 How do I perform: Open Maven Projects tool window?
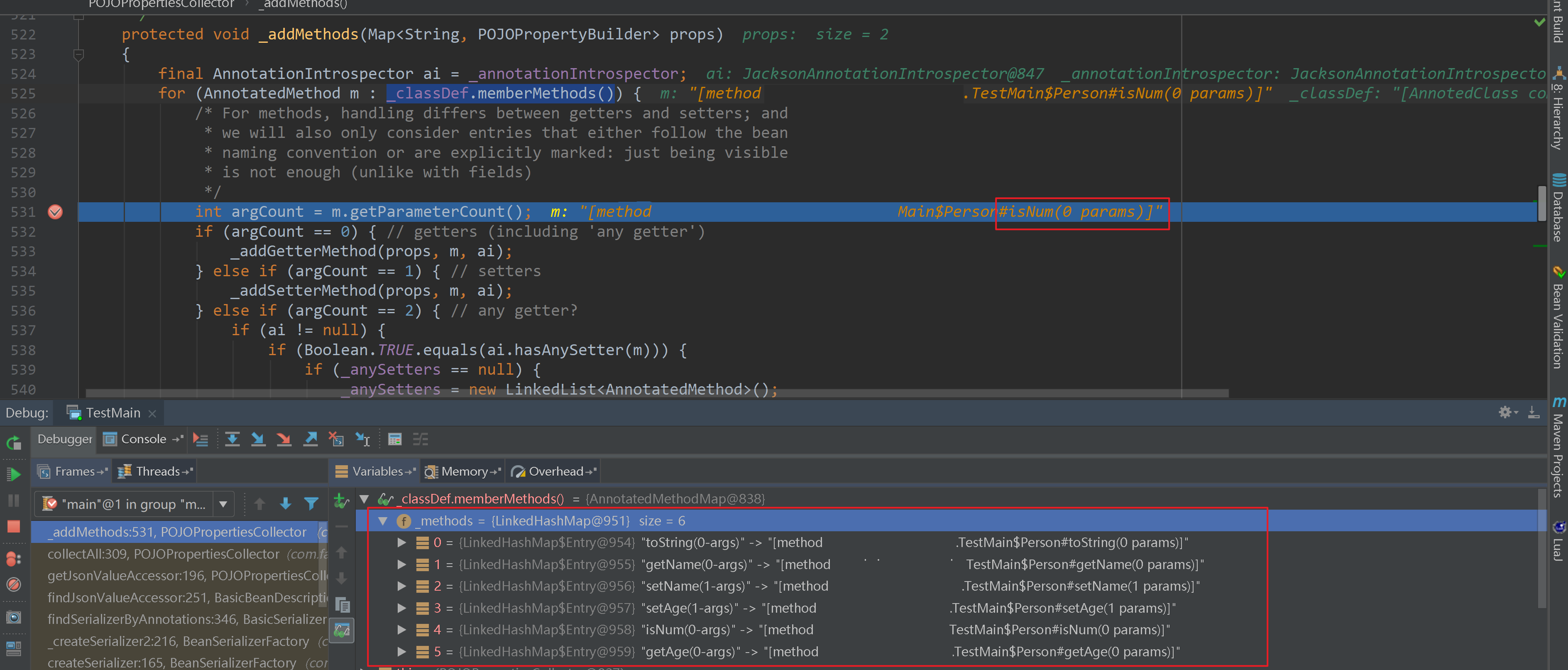pos(1559,447)
